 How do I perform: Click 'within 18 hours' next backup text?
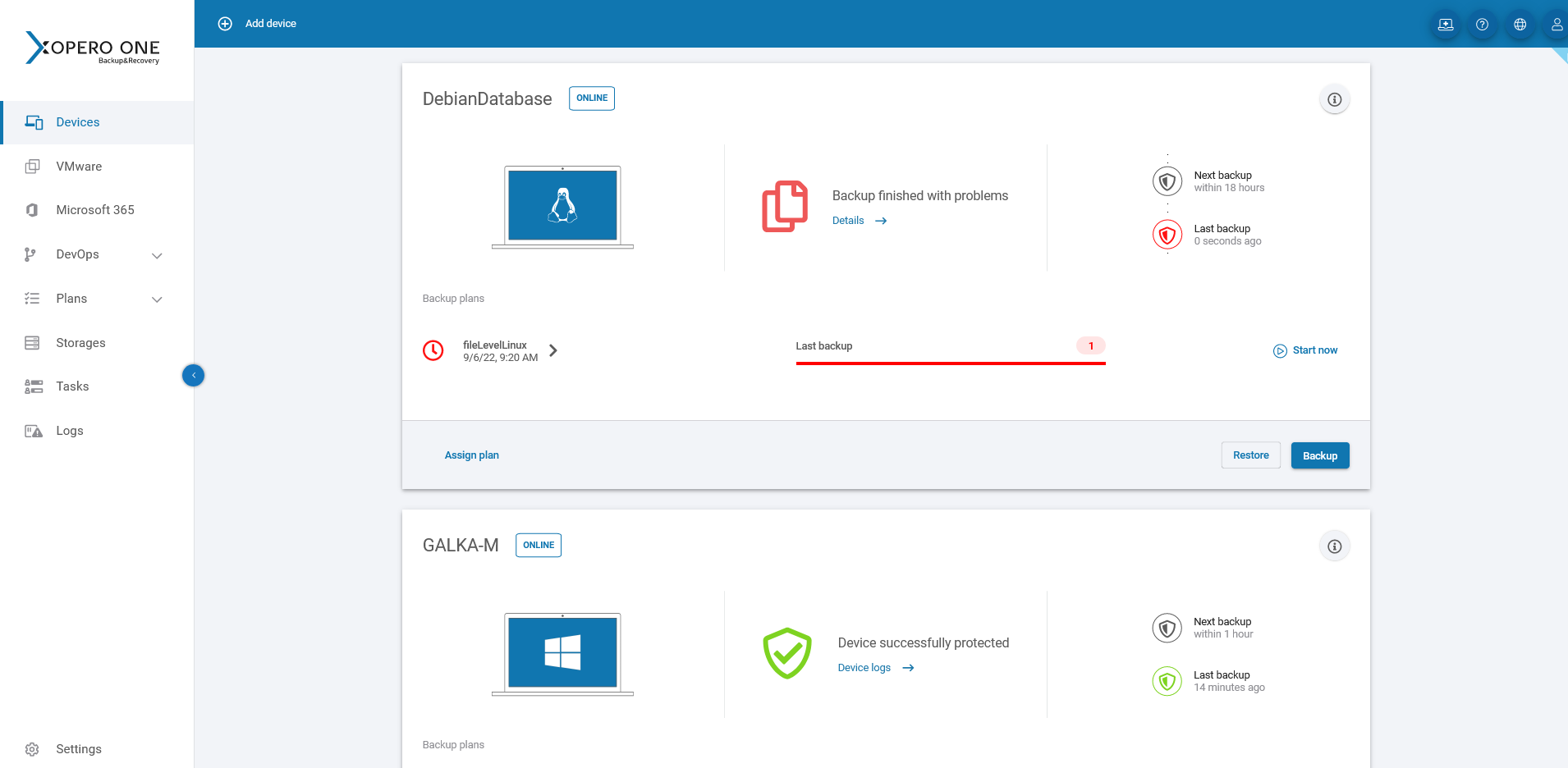1229,188
